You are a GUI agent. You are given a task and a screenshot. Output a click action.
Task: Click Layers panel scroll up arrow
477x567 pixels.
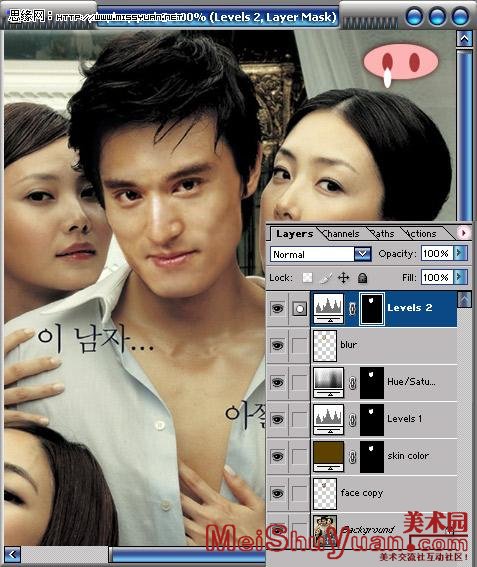pos(464,299)
